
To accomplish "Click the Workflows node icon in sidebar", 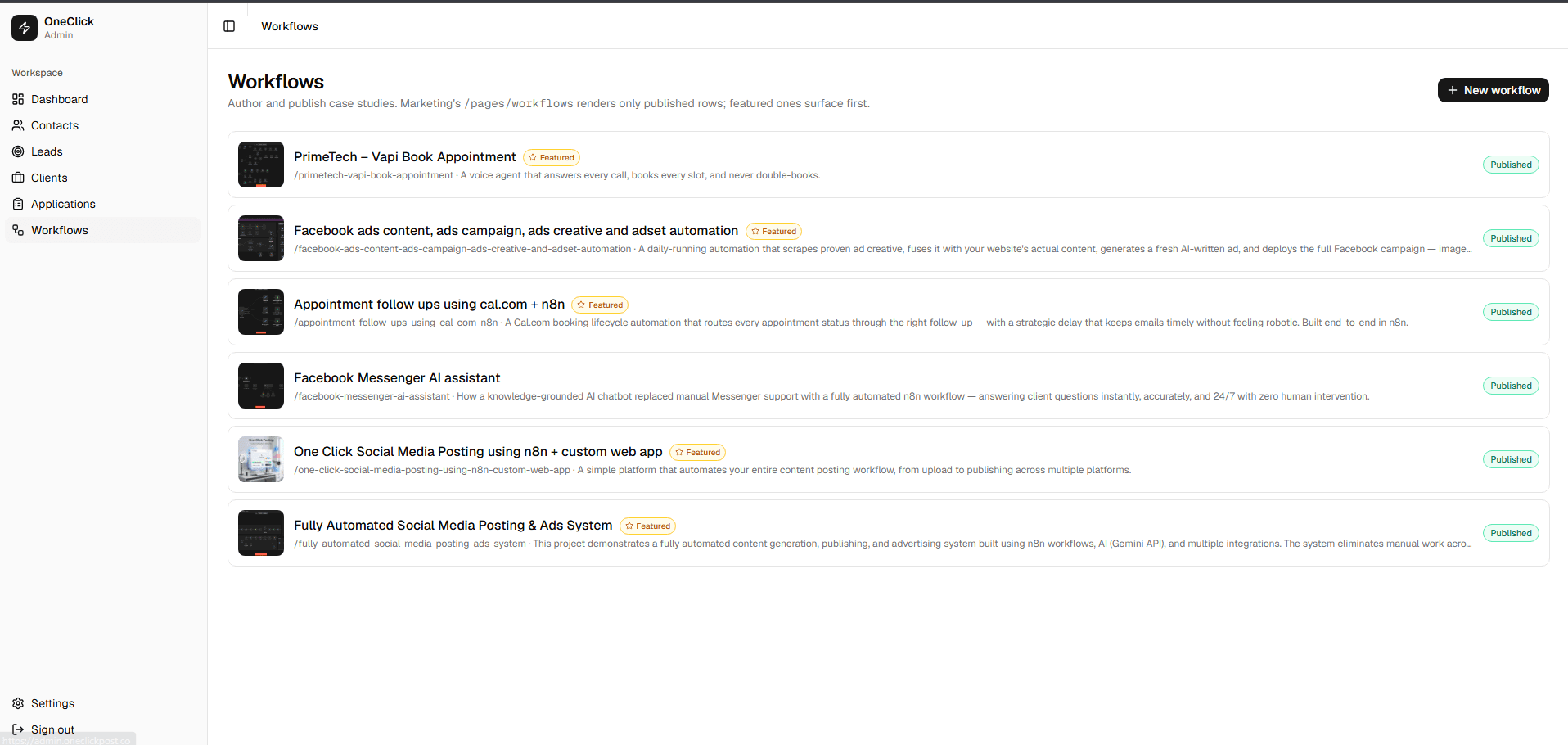I will point(18,230).
